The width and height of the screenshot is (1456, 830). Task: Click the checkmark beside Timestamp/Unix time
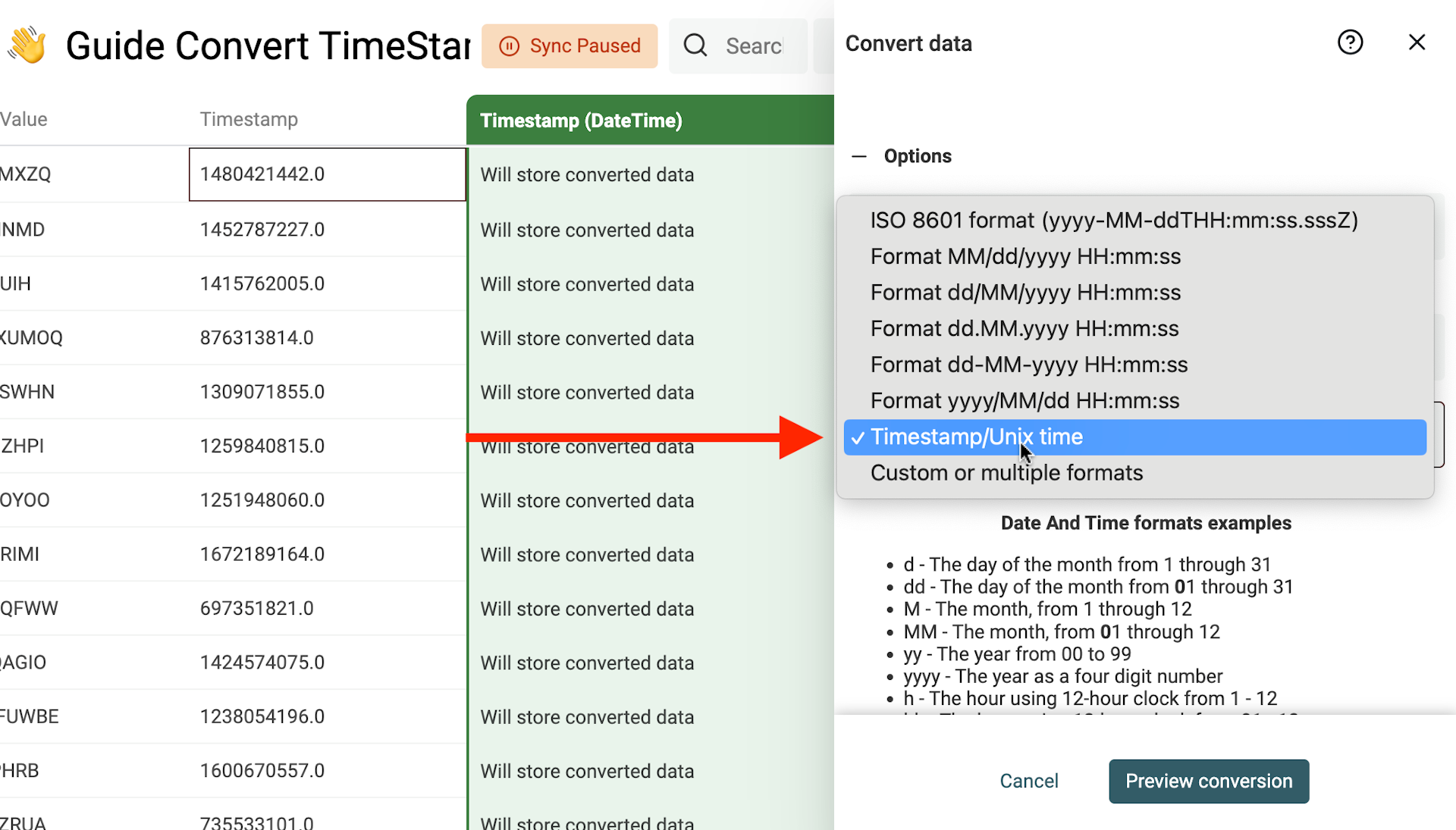(x=858, y=437)
